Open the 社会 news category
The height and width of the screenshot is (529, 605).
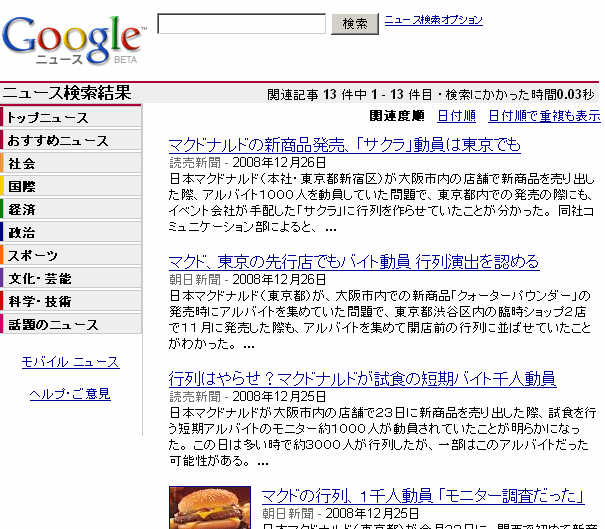(71, 163)
